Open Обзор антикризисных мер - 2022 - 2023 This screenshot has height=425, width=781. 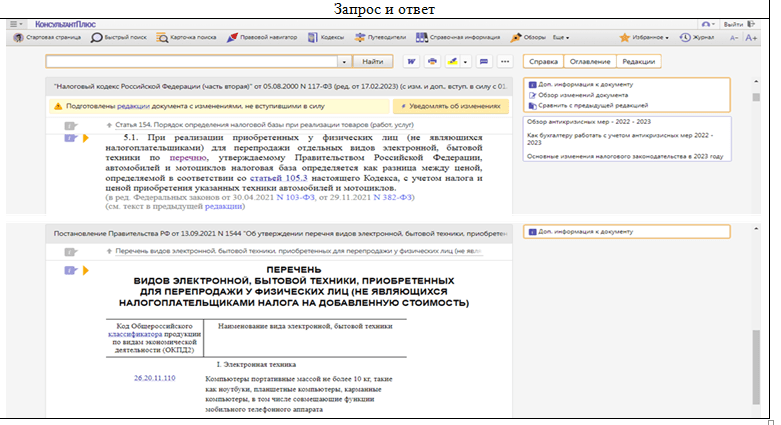point(589,122)
